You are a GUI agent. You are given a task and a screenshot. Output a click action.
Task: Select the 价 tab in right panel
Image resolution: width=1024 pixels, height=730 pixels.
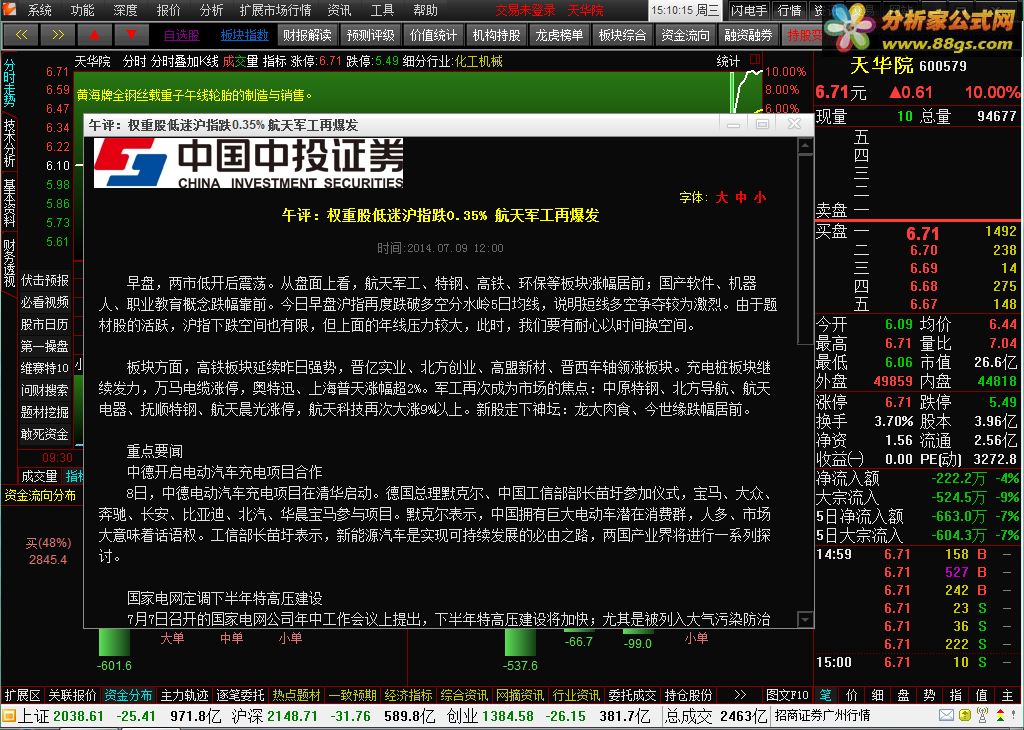tap(852, 695)
